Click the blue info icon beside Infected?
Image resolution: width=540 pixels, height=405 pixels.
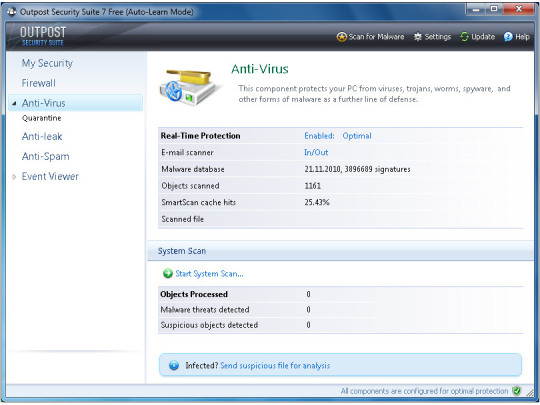click(174, 365)
